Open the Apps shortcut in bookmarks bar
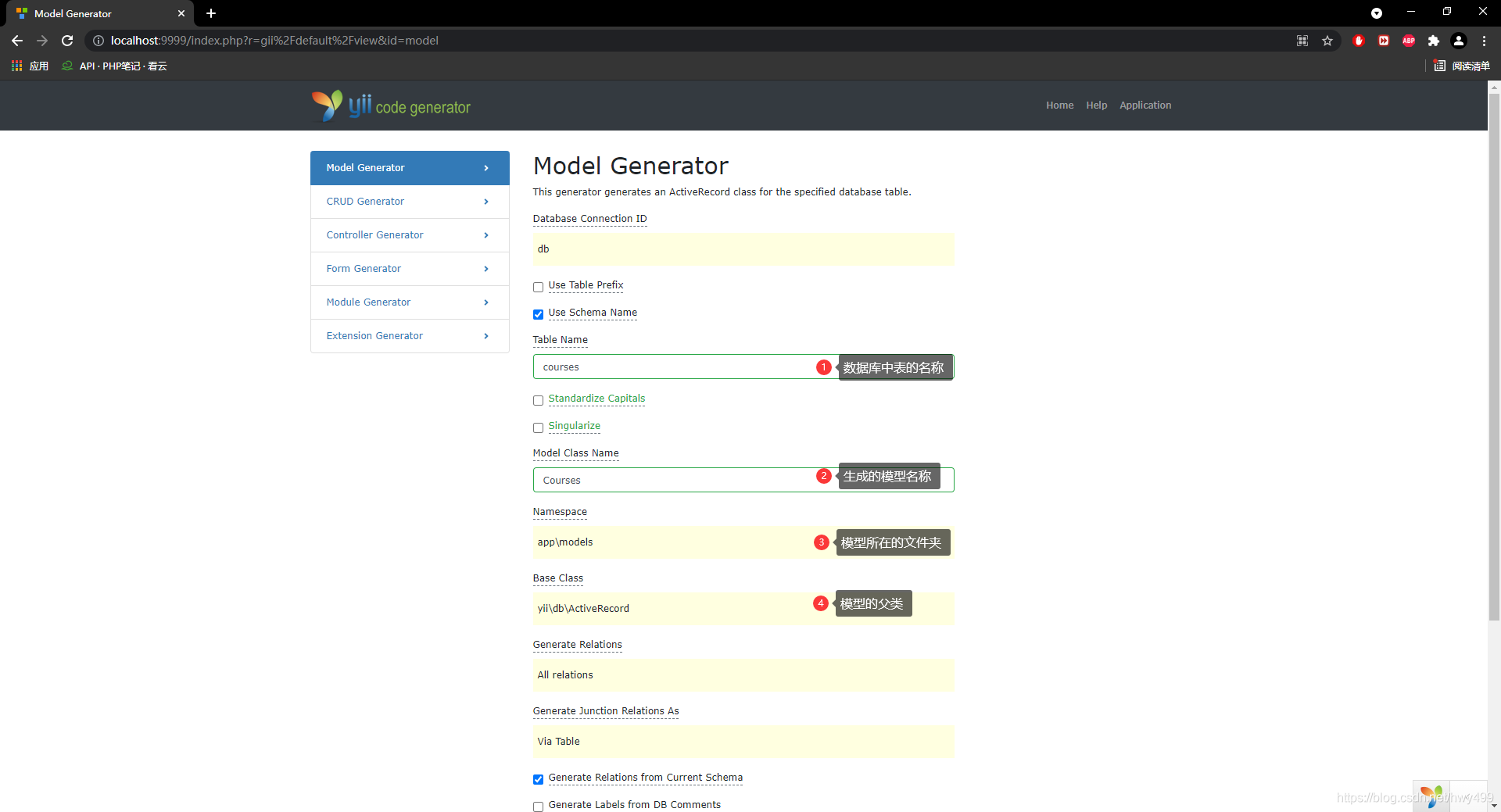The height and width of the screenshot is (812, 1501). pos(30,66)
